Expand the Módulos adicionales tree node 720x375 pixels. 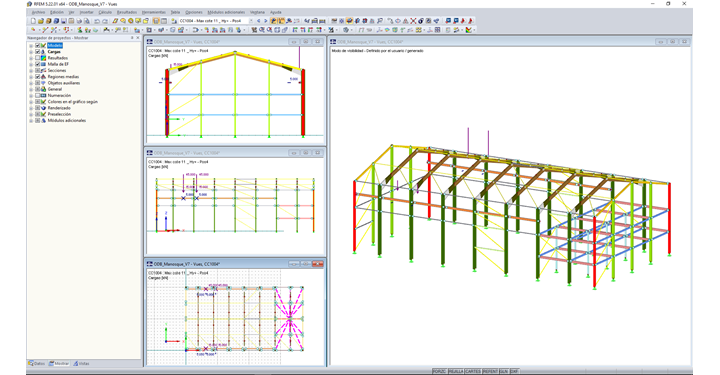(x=31, y=120)
